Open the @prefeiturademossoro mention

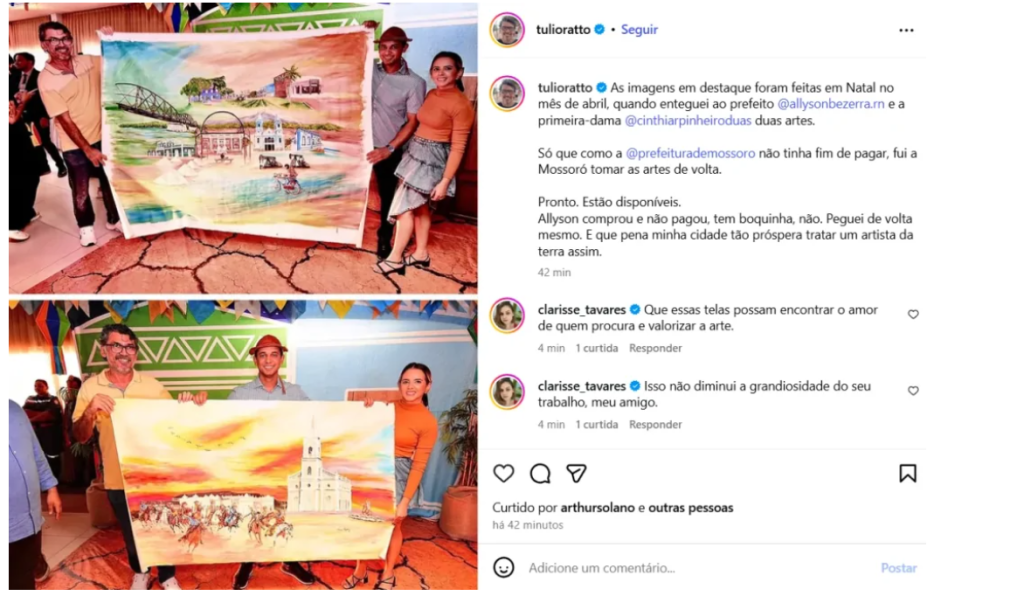pyautogui.click(x=690, y=153)
